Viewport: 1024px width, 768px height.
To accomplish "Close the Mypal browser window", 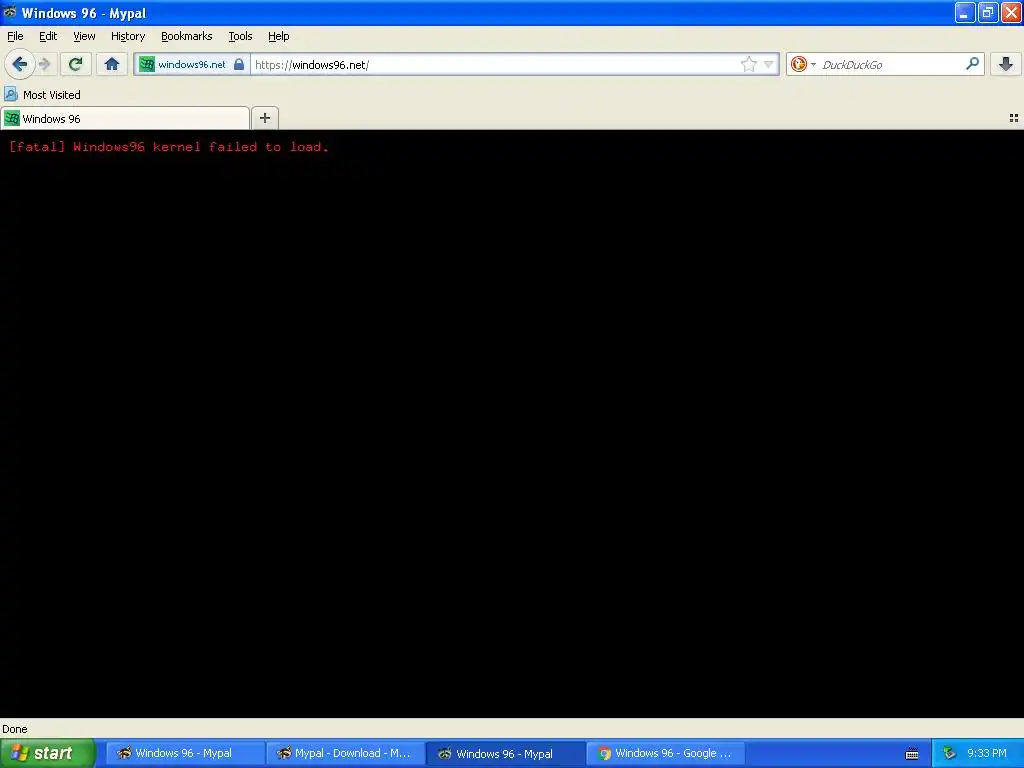I will coord(1012,12).
